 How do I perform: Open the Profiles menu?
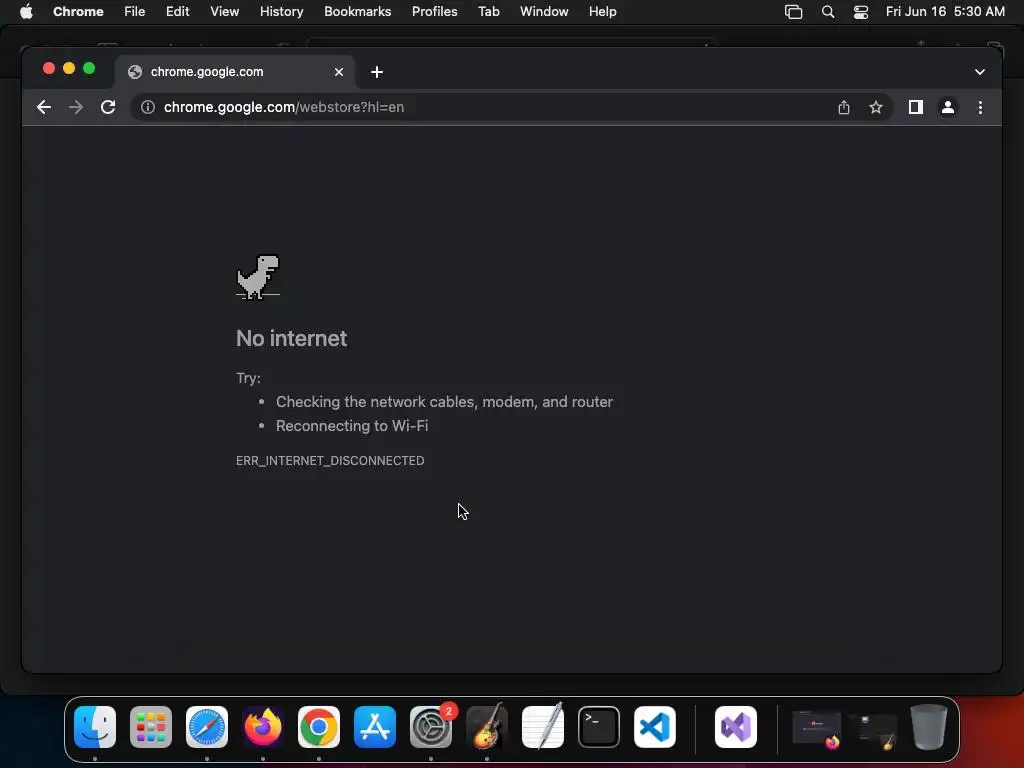(434, 12)
